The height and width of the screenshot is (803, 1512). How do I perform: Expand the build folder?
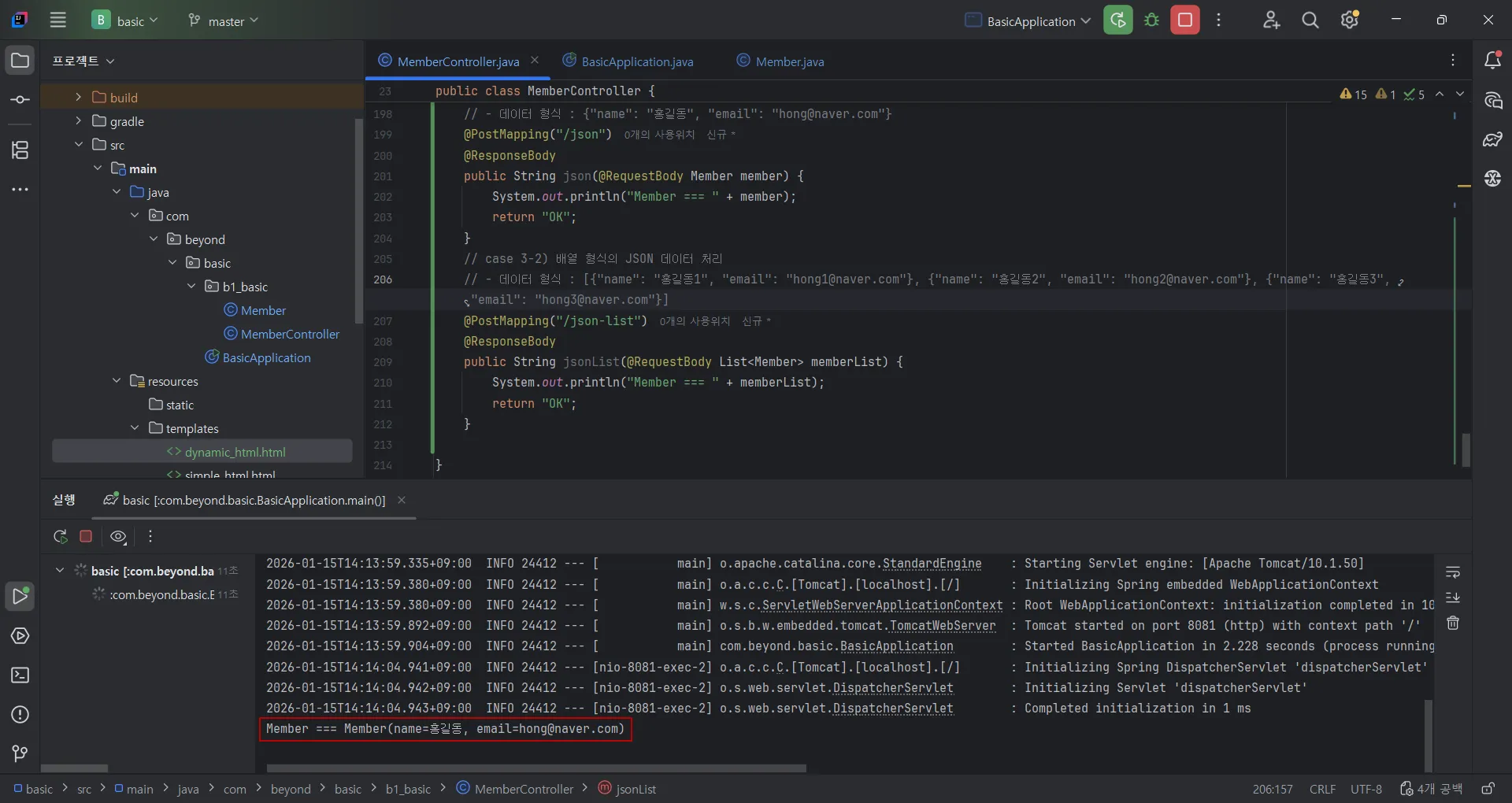click(x=78, y=97)
